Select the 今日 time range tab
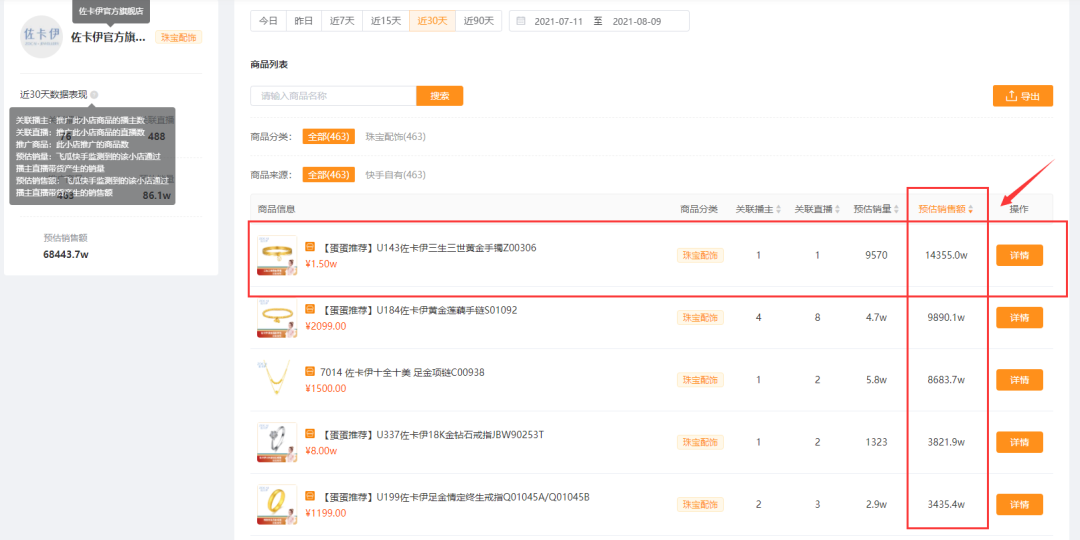Image resolution: width=1080 pixels, height=540 pixels. [268, 21]
